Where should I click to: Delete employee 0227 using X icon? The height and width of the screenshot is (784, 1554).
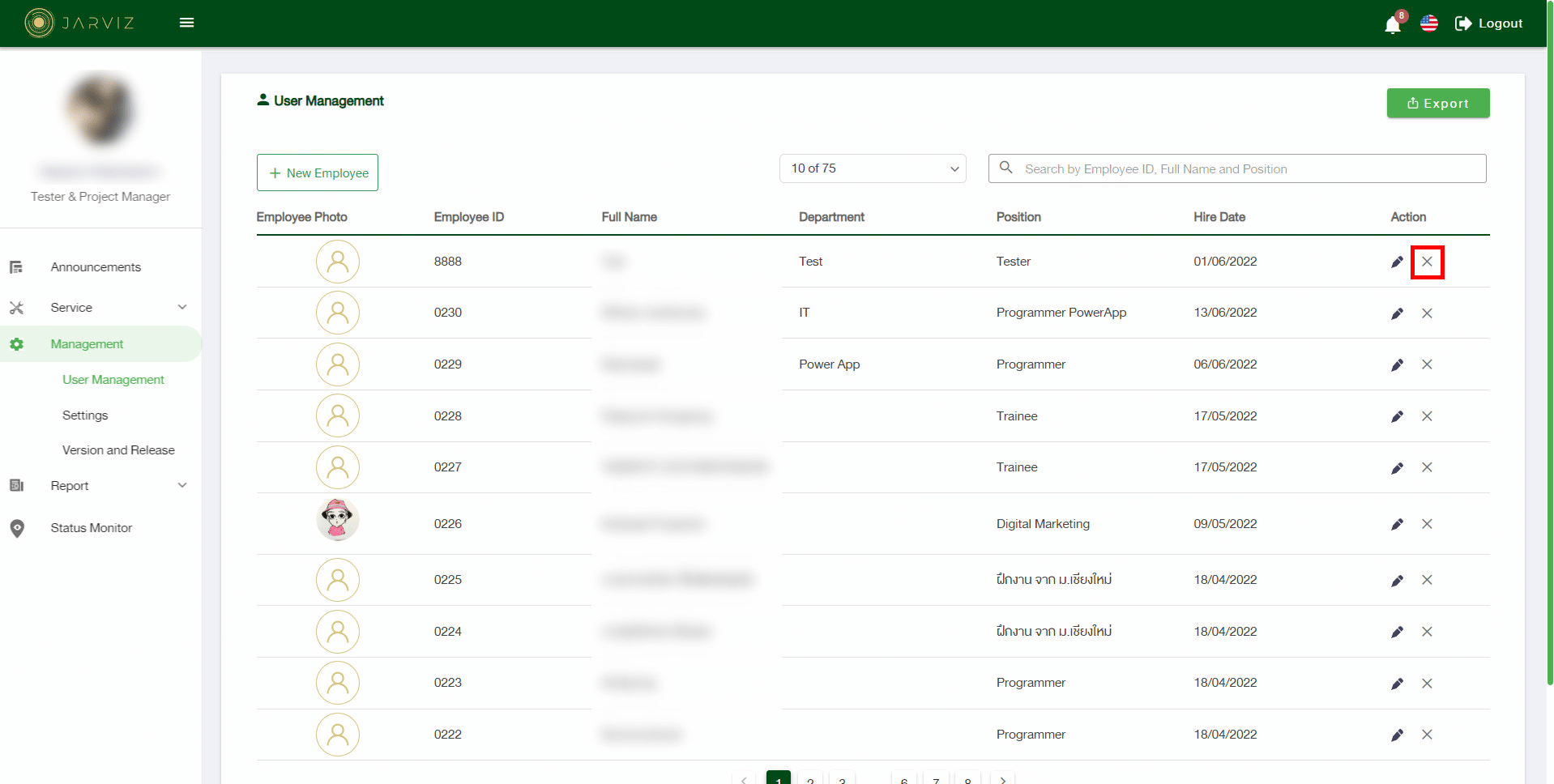point(1427,467)
